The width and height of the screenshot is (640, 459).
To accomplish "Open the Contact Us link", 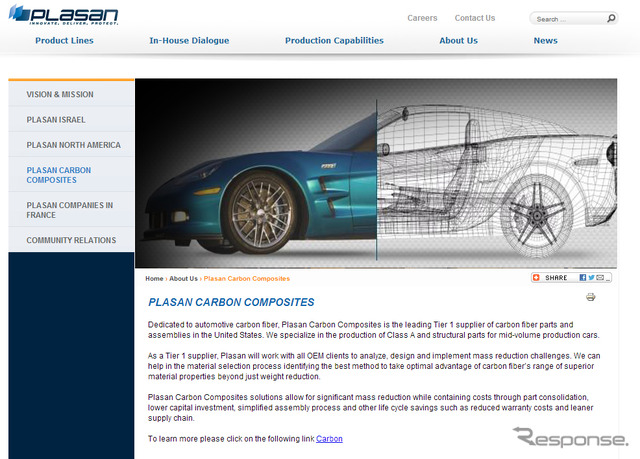I will click(475, 18).
